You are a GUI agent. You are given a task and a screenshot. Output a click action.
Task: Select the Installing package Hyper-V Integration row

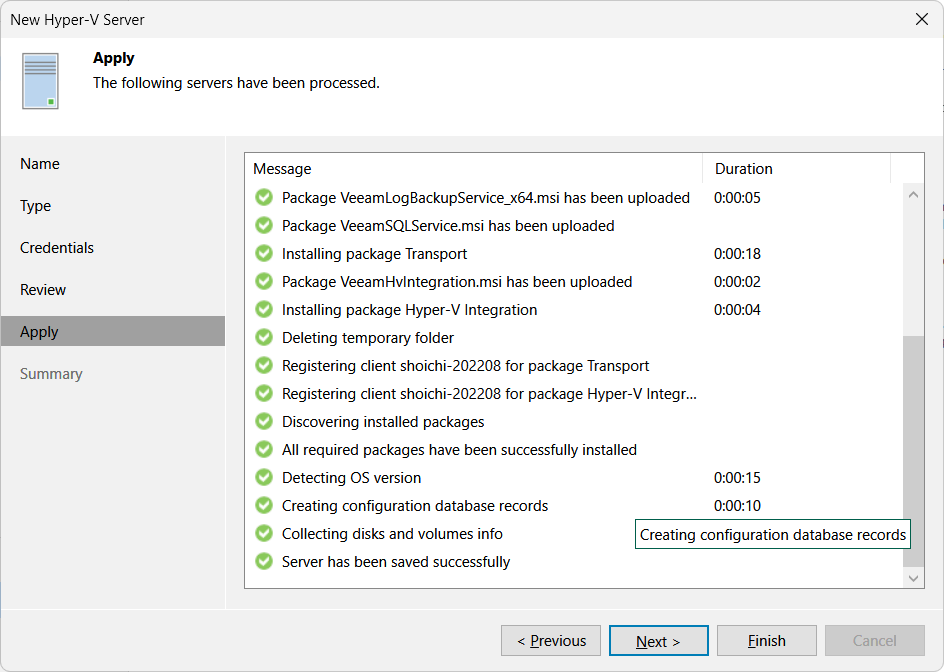click(x=574, y=310)
